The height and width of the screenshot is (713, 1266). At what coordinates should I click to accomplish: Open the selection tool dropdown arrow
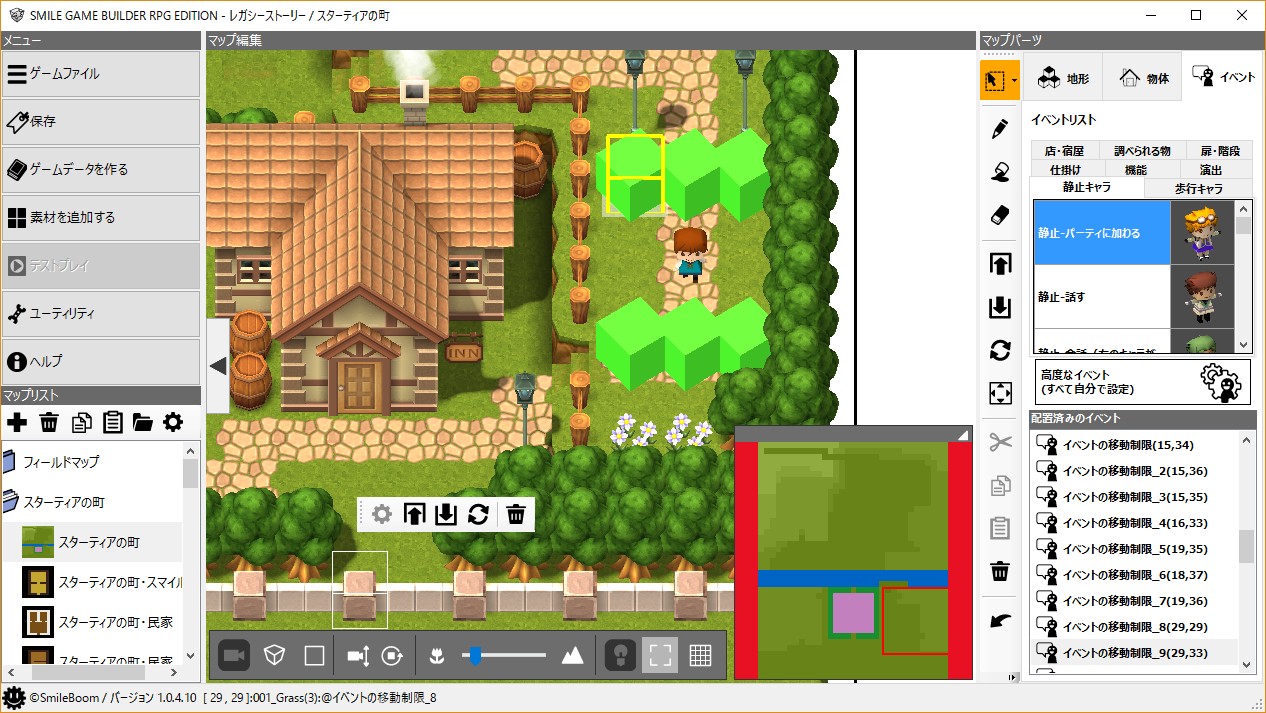(1015, 80)
